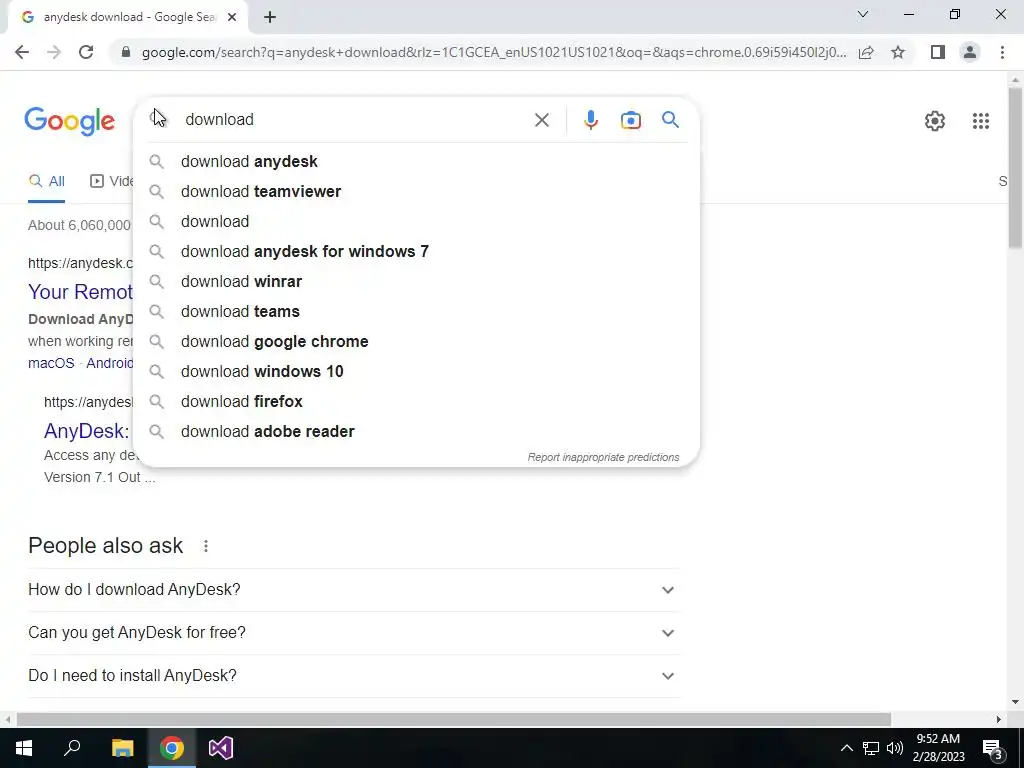Screen dimensions: 1024x768
Task: Click "Report inappropriate predictions" link
Action: 603,457
